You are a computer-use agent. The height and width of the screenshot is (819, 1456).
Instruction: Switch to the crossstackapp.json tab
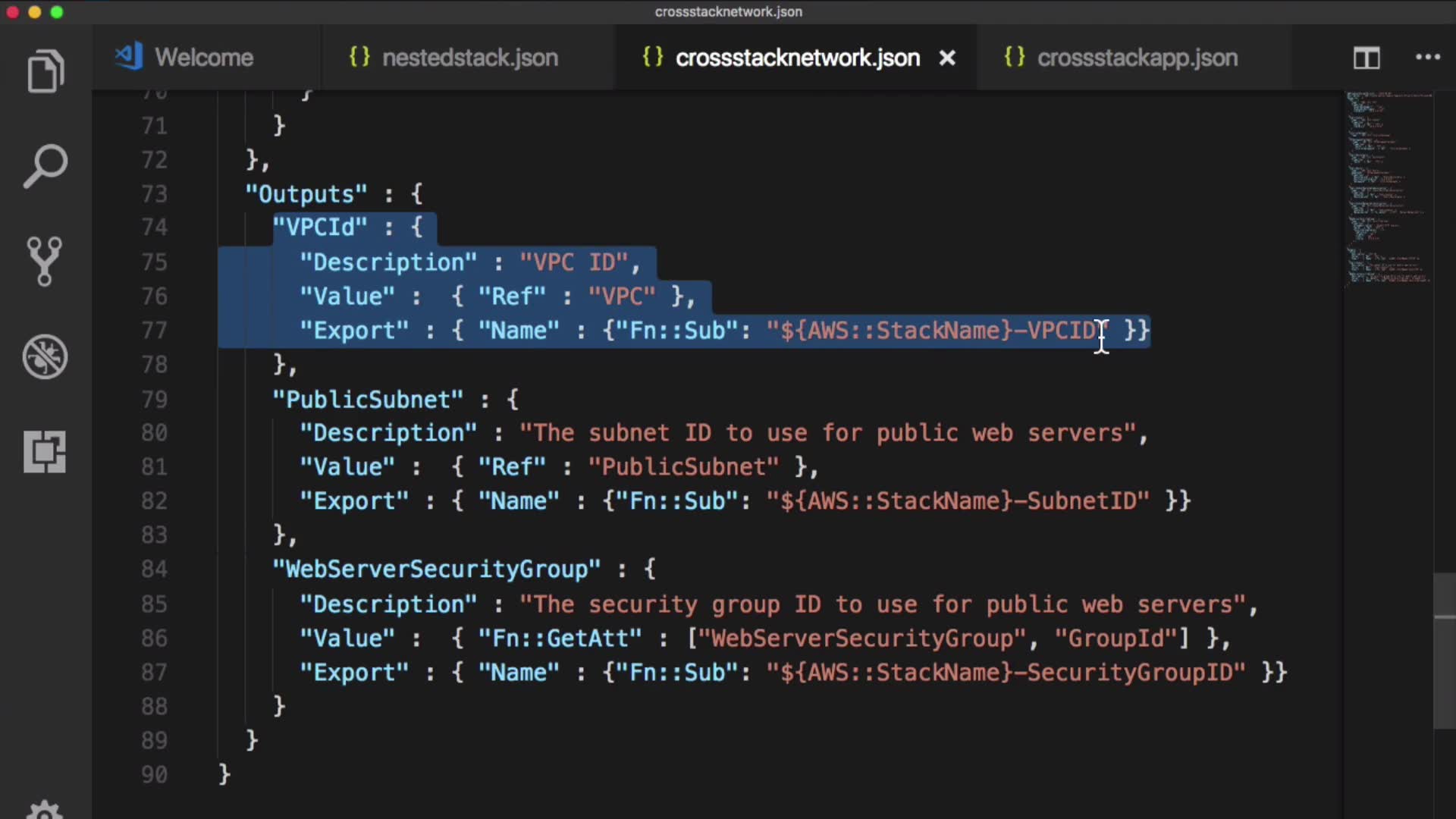(x=1137, y=58)
